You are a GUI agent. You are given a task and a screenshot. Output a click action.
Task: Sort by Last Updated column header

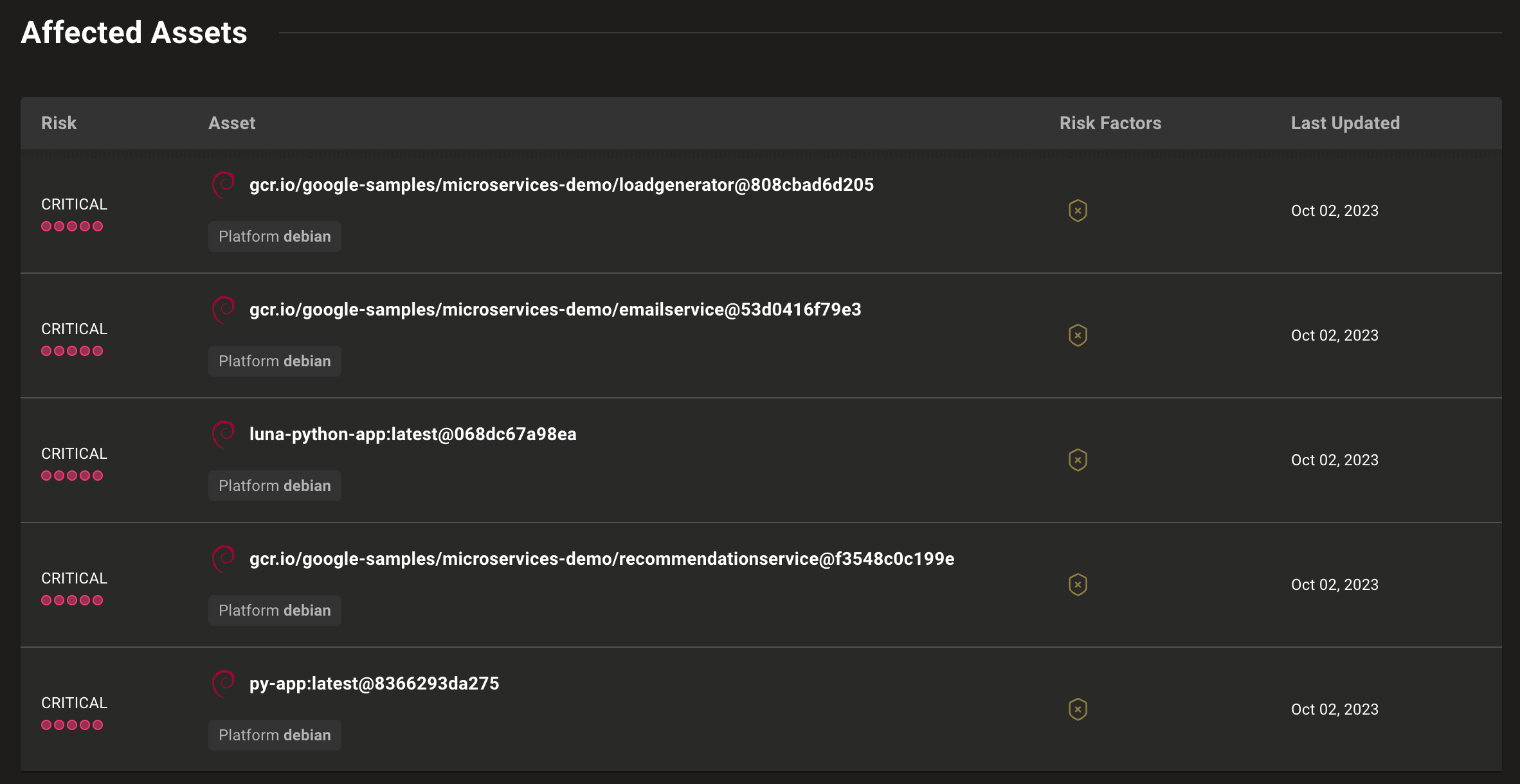1344,123
